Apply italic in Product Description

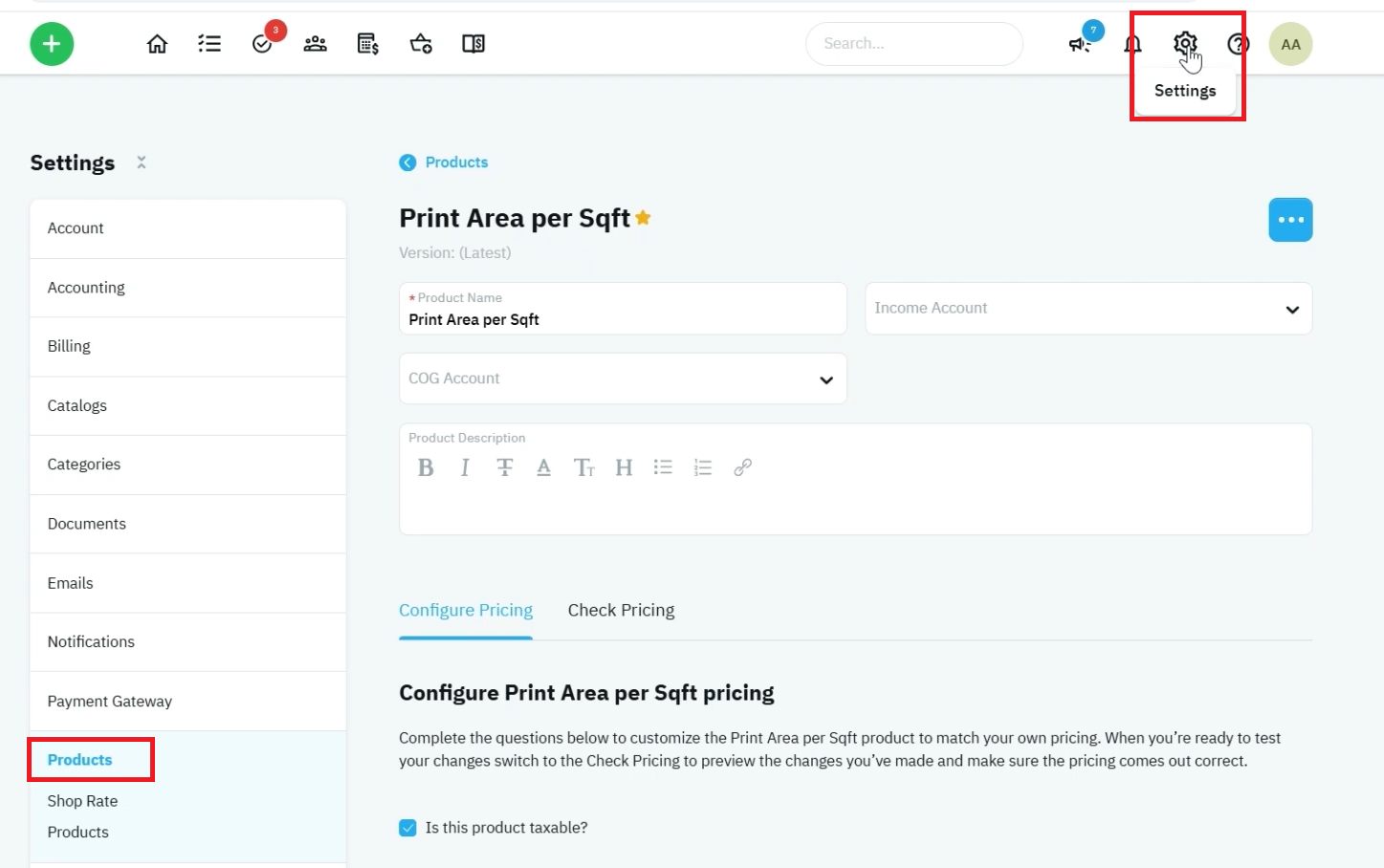[x=465, y=467]
